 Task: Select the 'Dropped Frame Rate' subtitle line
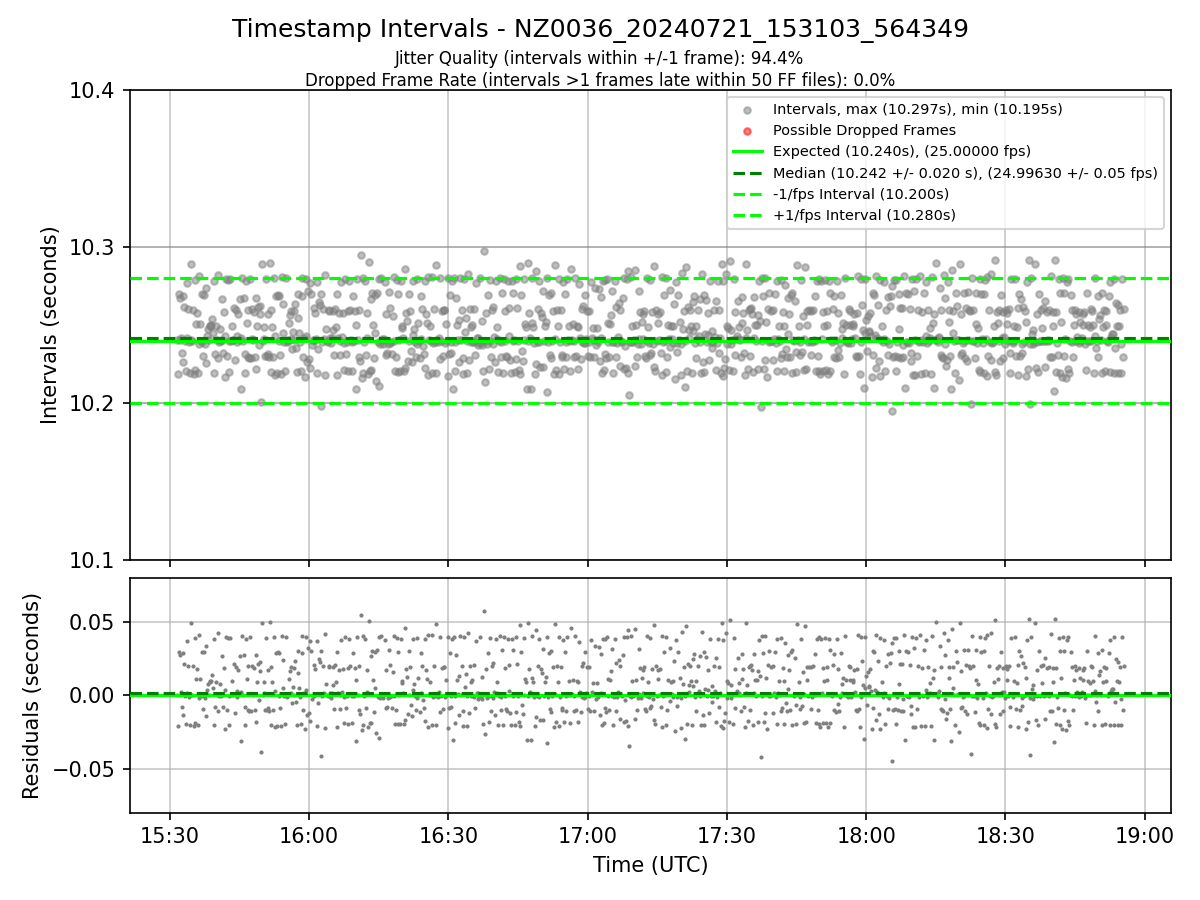click(x=600, y=80)
